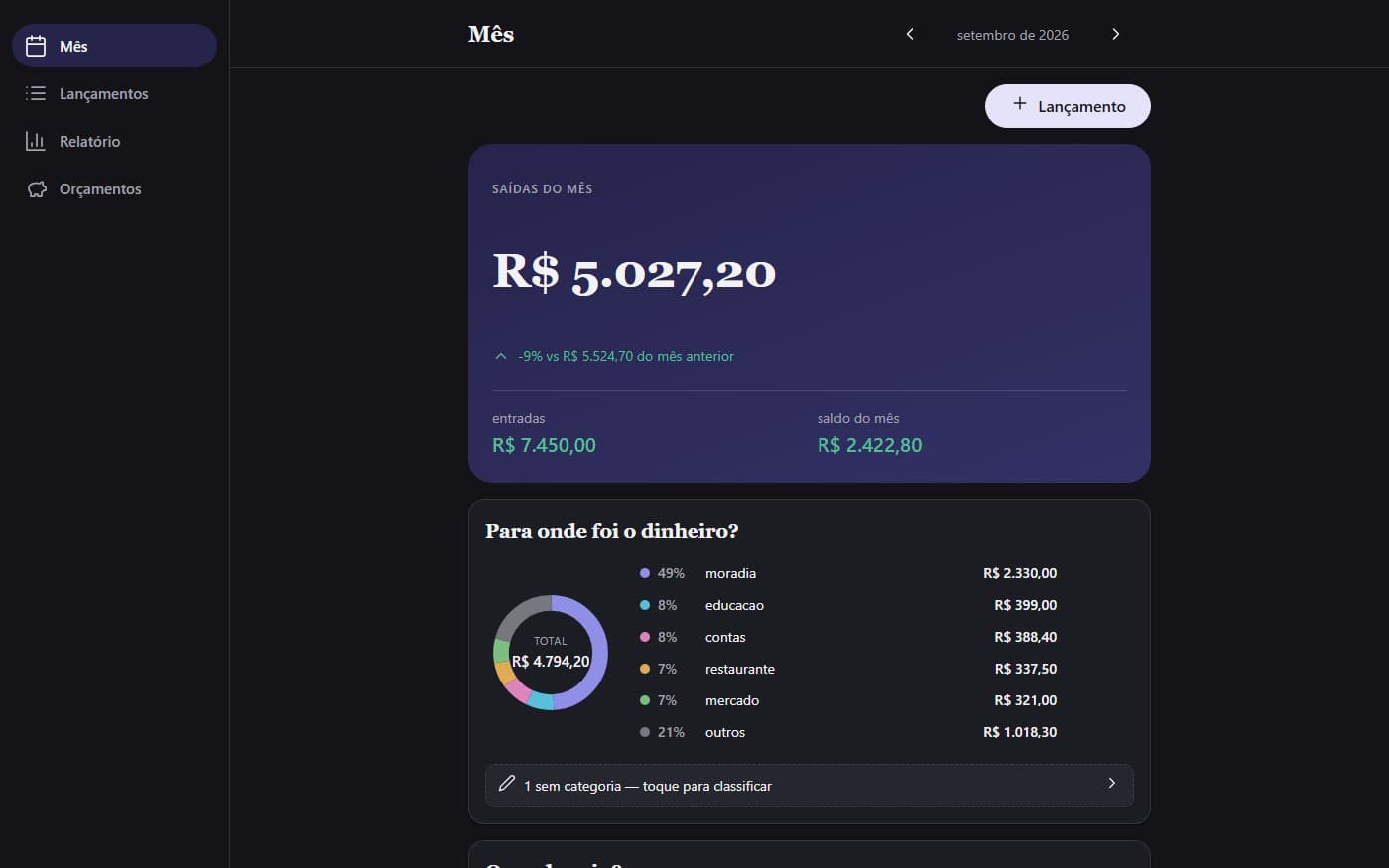The width and height of the screenshot is (1389, 868).
Task: Click the pink contas legend dot
Action: tap(645, 637)
